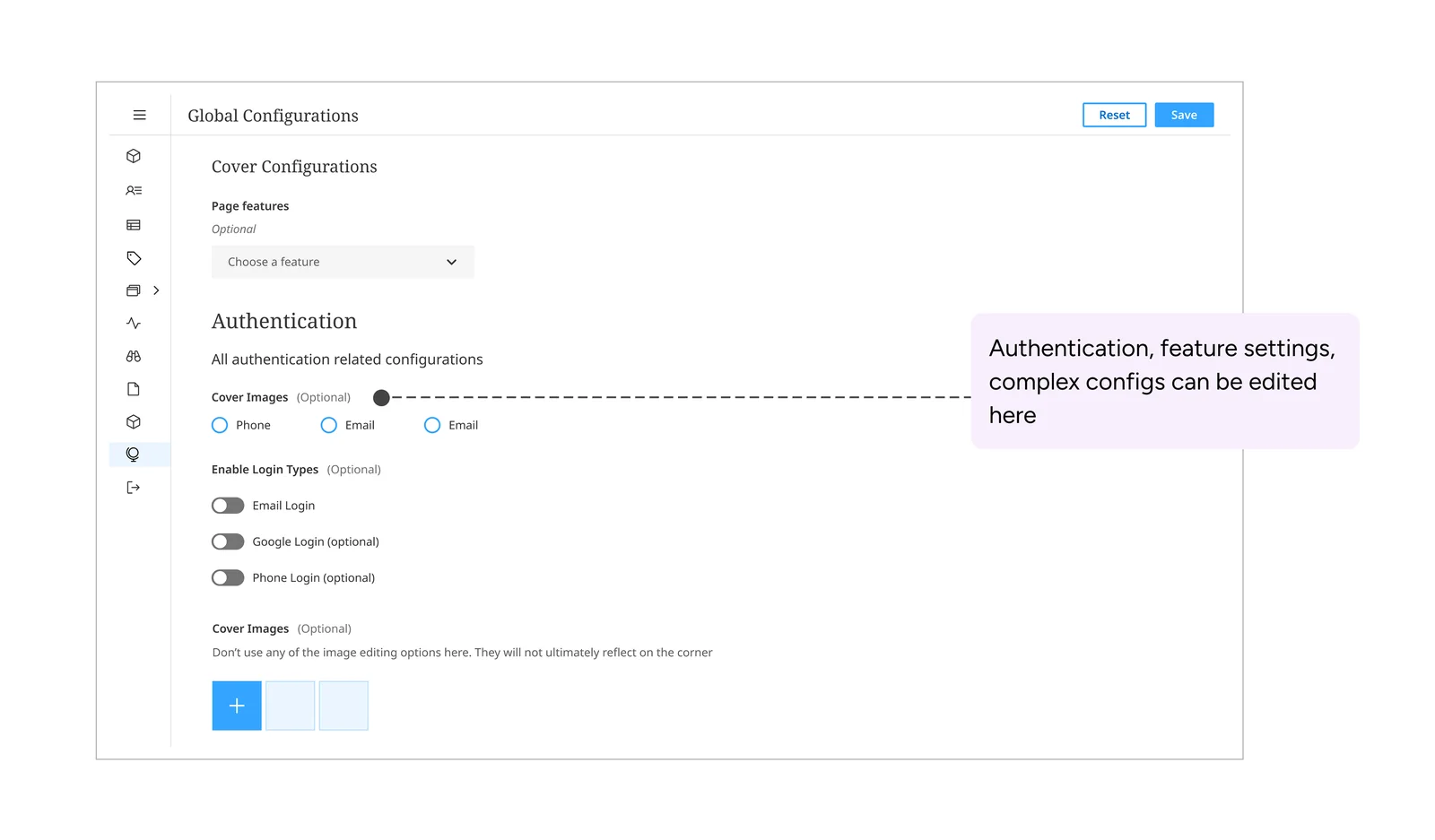Click the Authentication section heading
This screenshot has width=1435, height=840.
[x=284, y=321]
